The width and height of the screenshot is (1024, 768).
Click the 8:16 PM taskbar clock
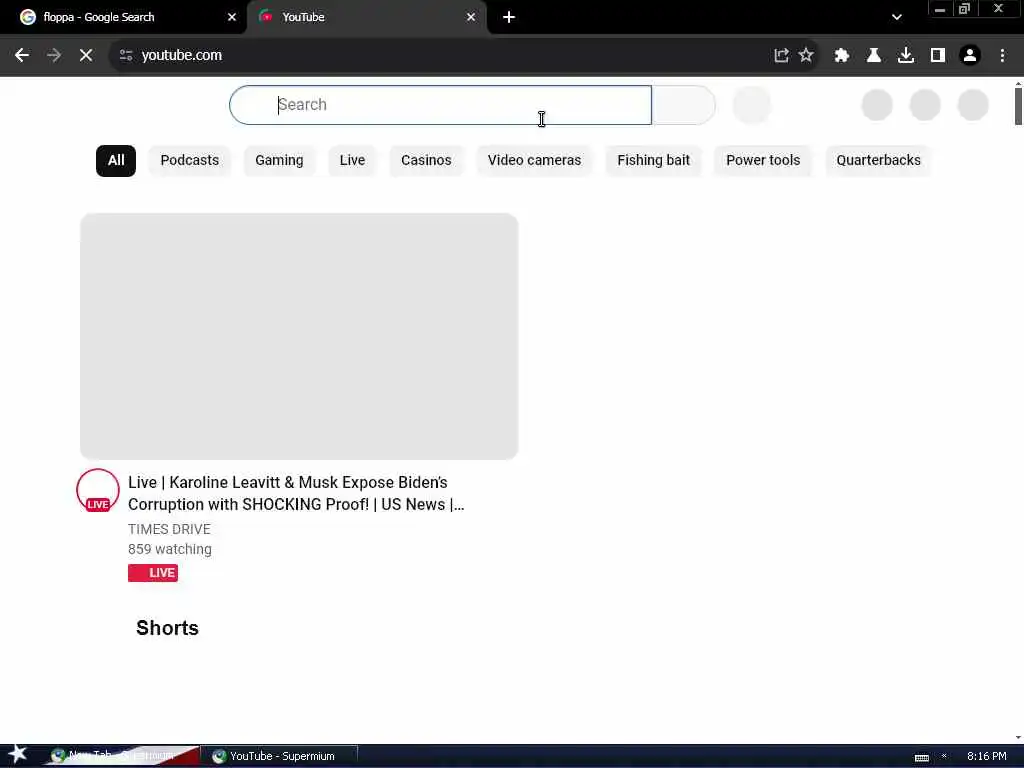pos(986,756)
